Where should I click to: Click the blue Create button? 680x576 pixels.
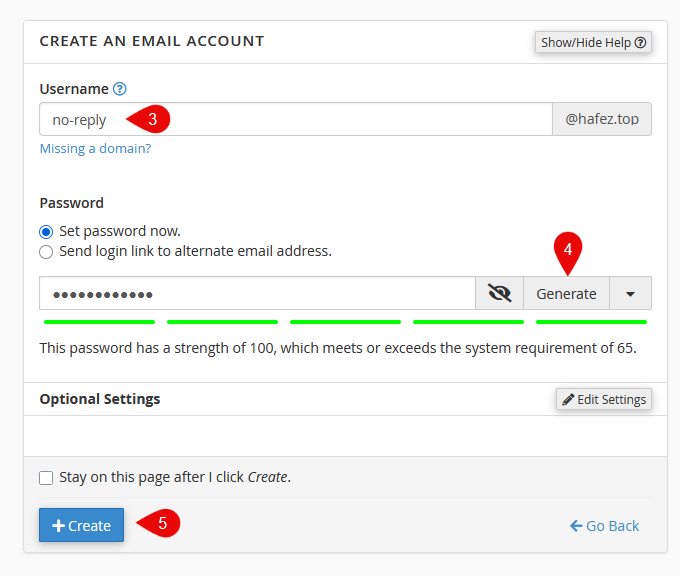[82, 525]
